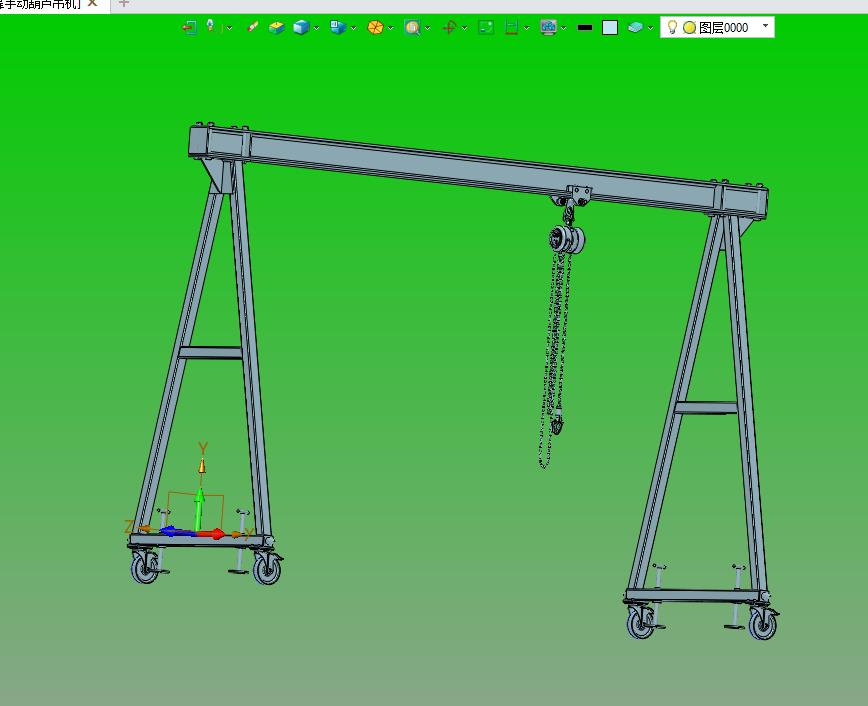Viewport: 868px width, 706px height.
Task: Select the red brush paint tool icon
Action: 252,27
